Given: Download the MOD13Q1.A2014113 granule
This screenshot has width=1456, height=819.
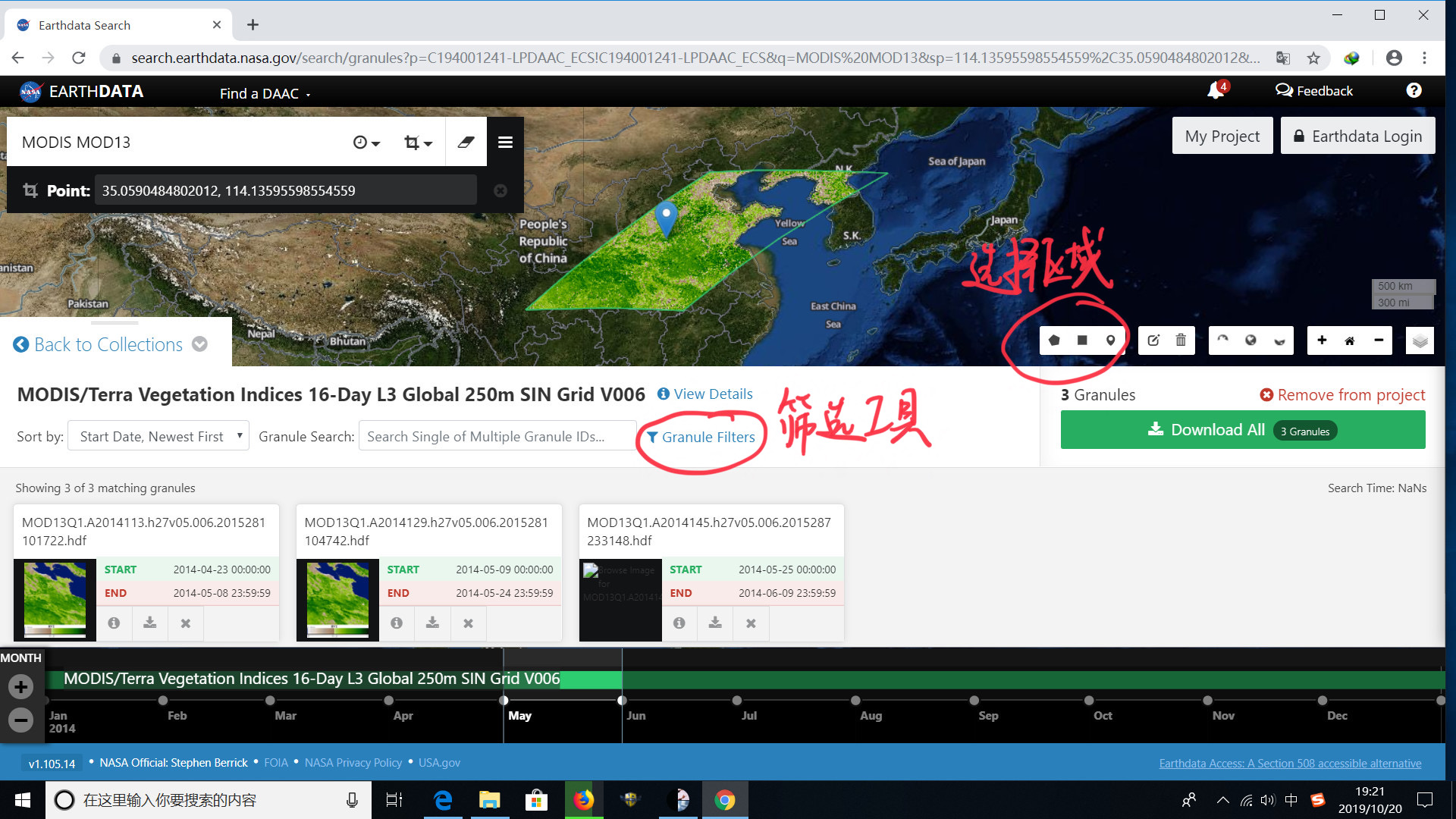Looking at the screenshot, I should point(149,623).
